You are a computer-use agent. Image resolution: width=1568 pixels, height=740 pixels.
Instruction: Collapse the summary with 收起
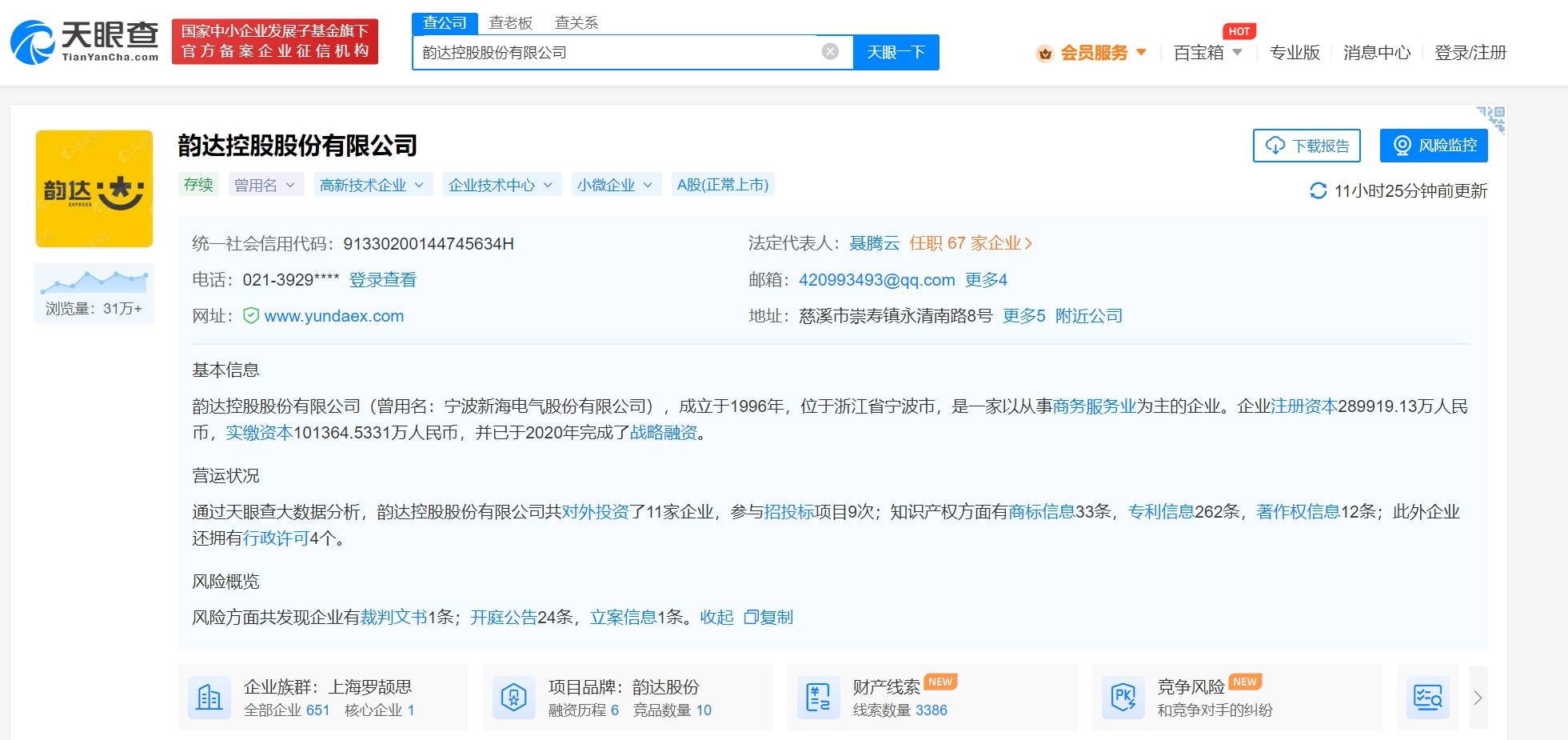pyautogui.click(x=716, y=618)
